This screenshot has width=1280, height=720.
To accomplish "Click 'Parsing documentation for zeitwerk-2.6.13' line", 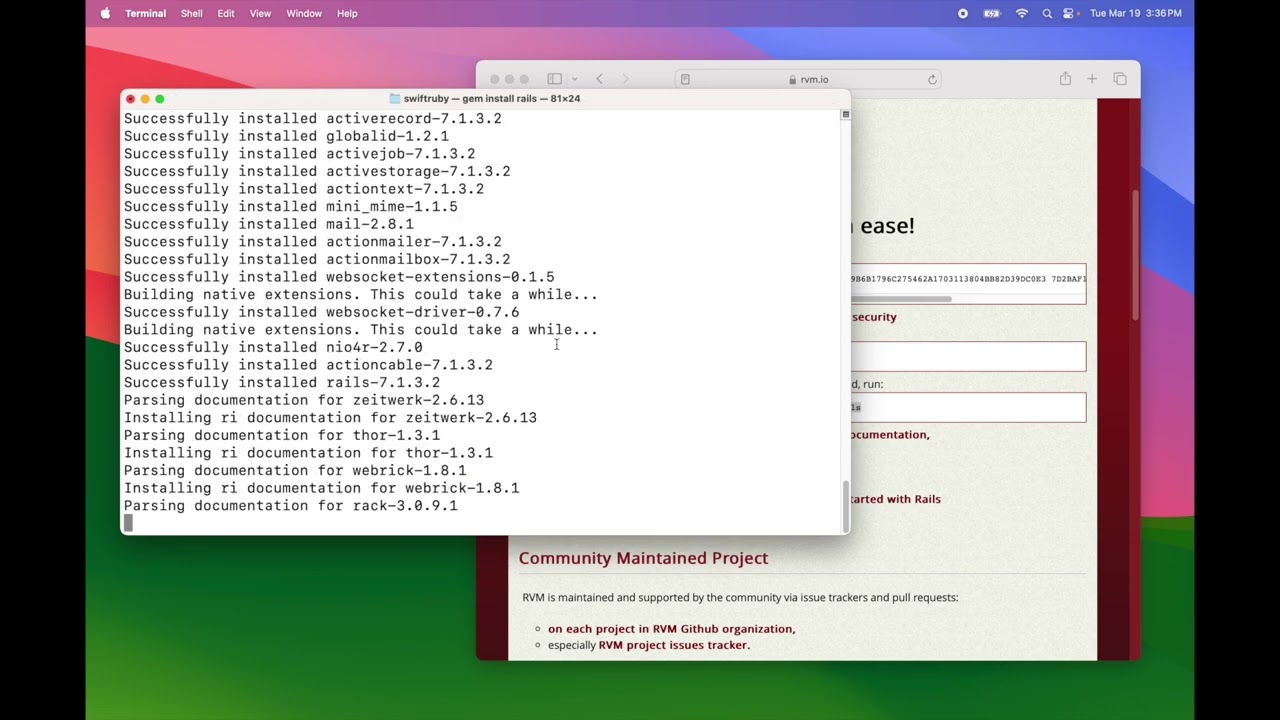I will [x=304, y=400].
